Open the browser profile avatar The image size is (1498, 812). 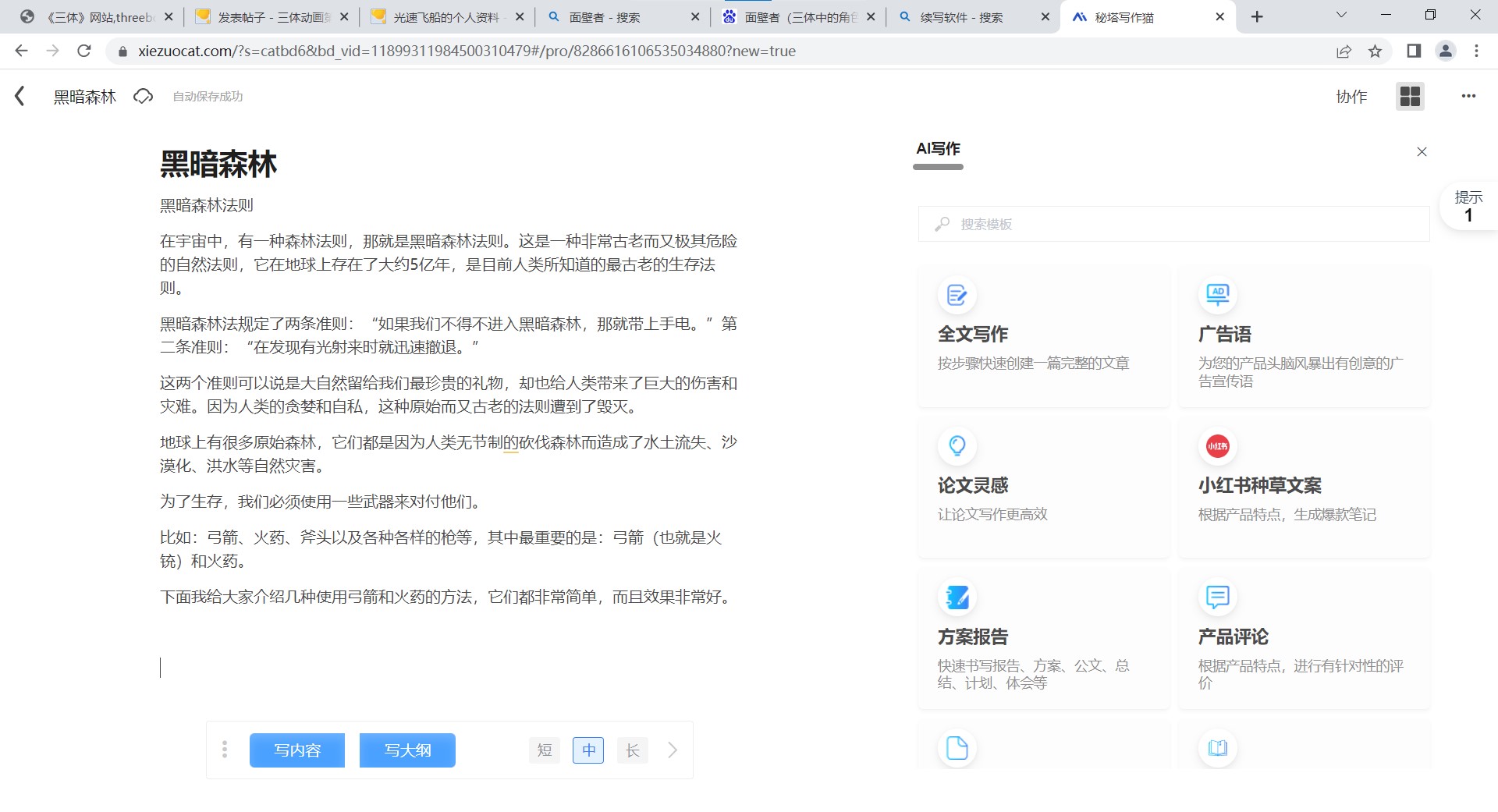pos(1445,51)
